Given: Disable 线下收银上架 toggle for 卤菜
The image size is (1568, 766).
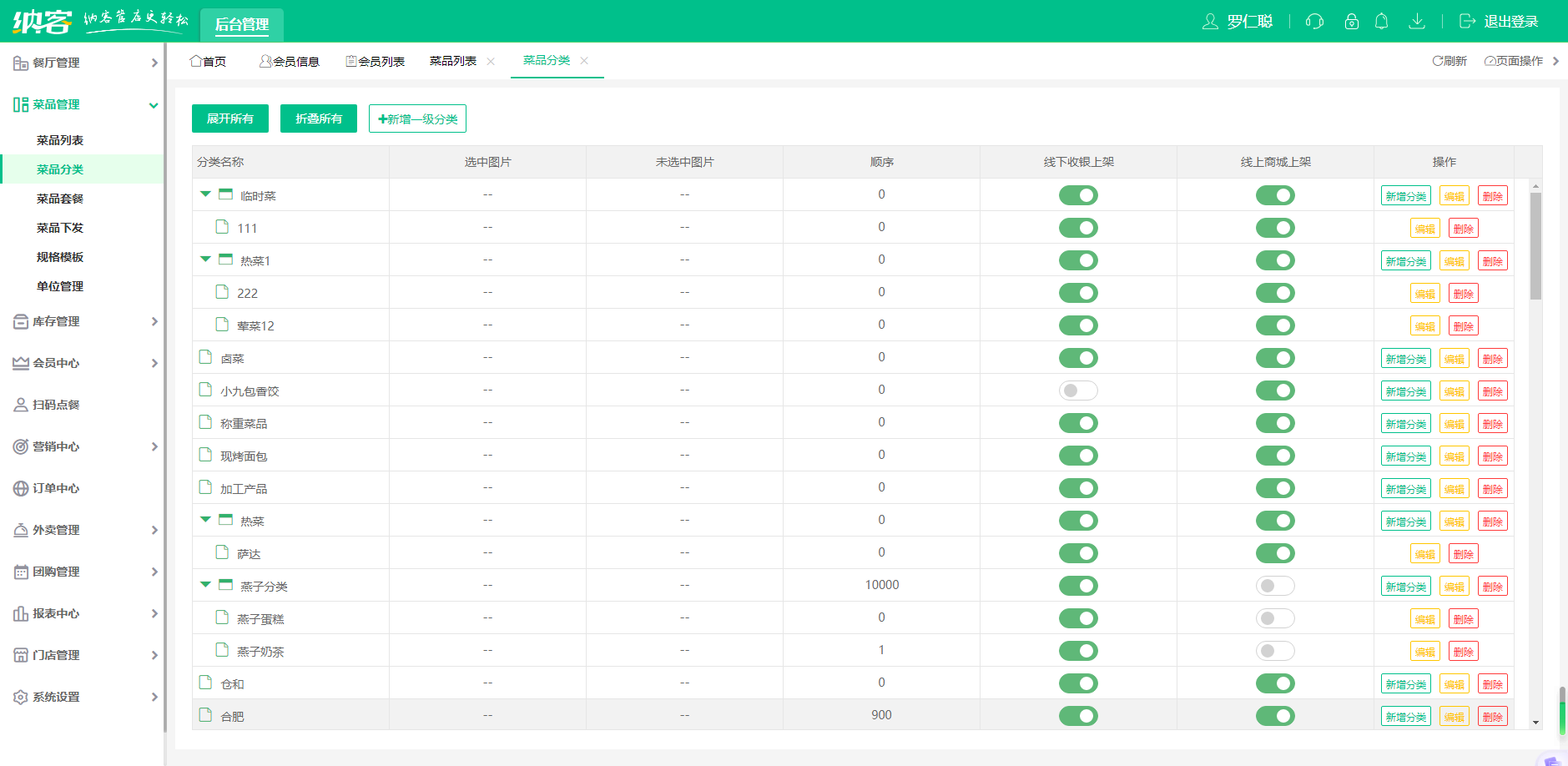Looking at the screenshot, I should click(1078, 358).
